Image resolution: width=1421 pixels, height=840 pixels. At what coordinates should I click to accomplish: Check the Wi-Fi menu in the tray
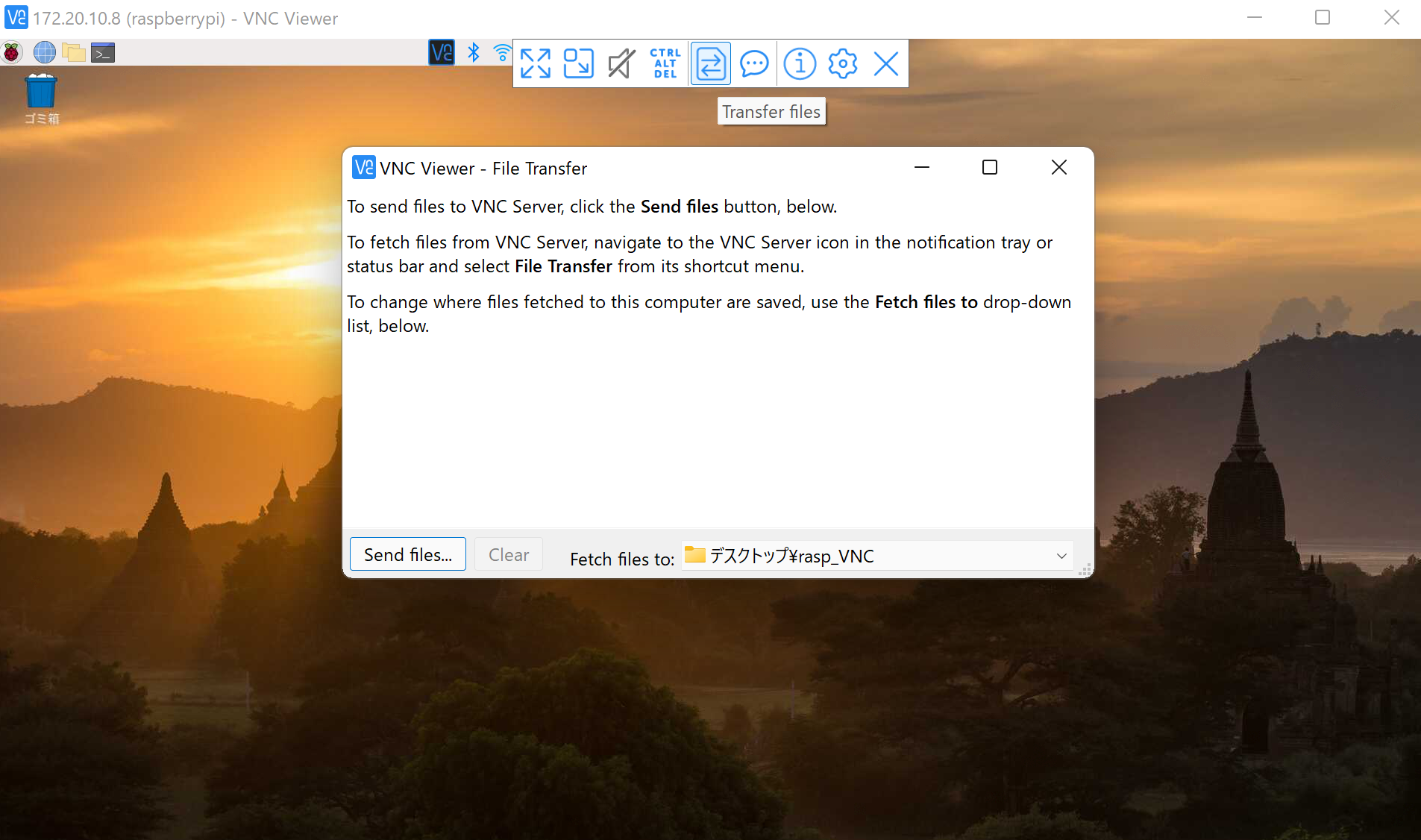[502, 52]
